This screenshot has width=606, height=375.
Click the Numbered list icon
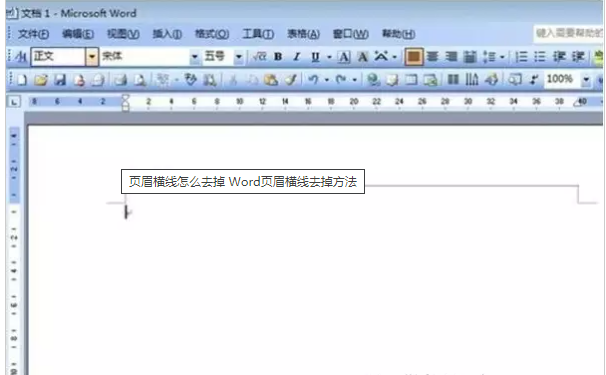(521, 57)
